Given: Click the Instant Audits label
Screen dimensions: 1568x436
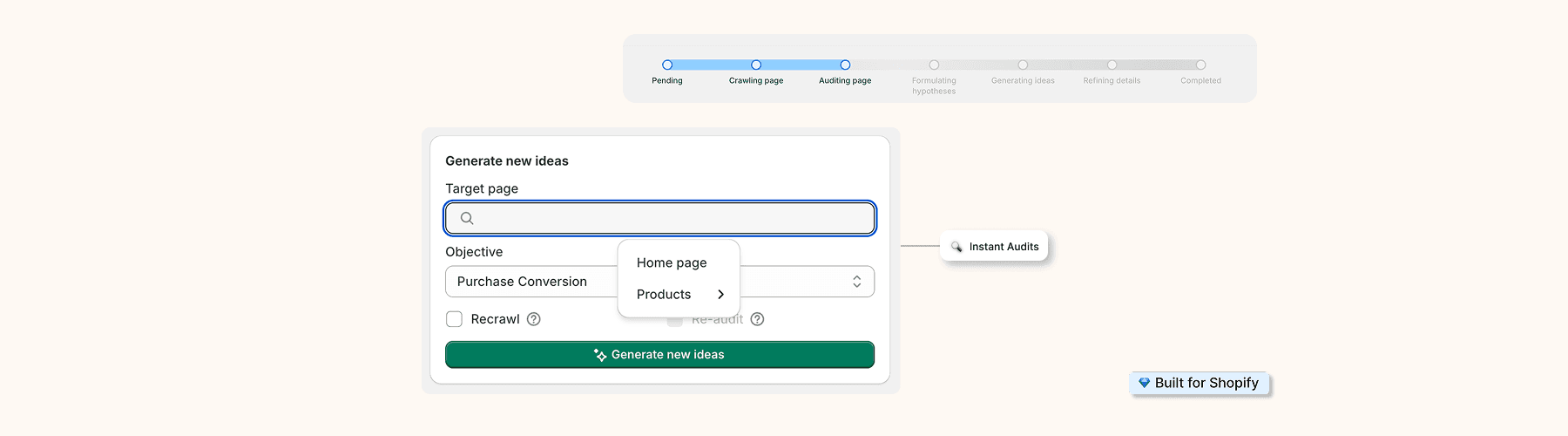Looking at the screenshot, I should 1004,247.
